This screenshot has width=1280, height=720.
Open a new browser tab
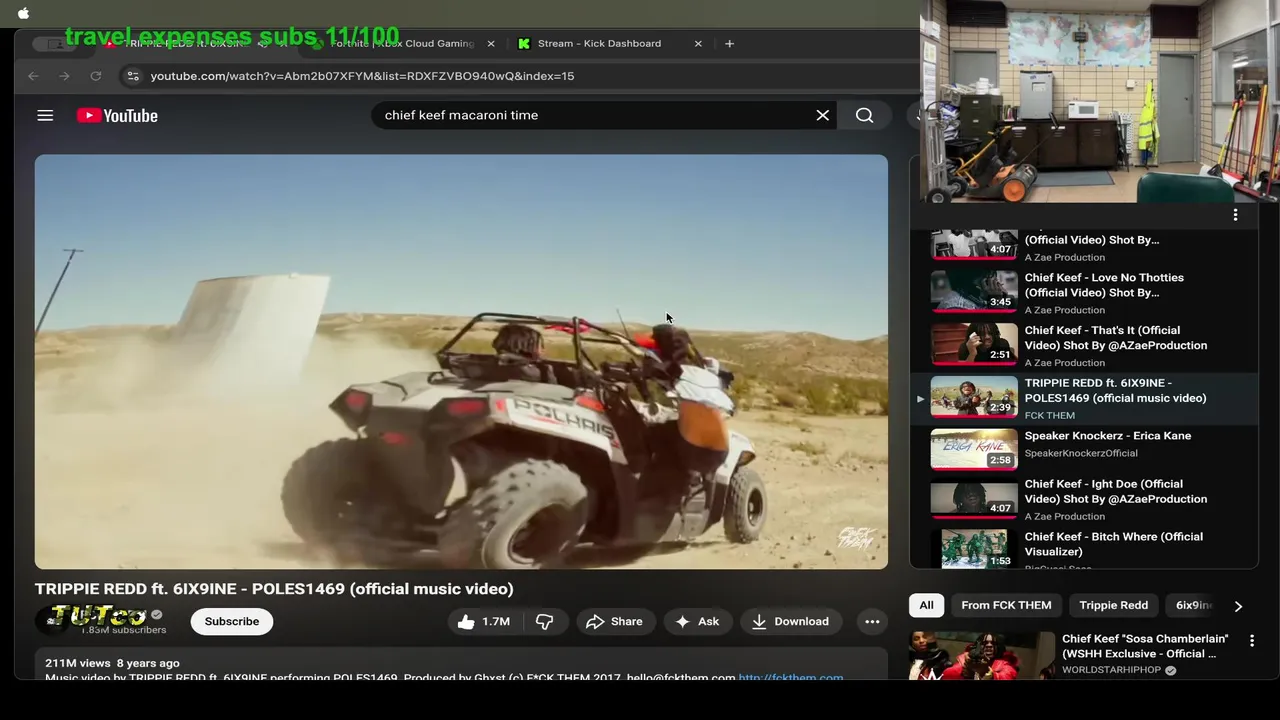(x=729, y=44)
